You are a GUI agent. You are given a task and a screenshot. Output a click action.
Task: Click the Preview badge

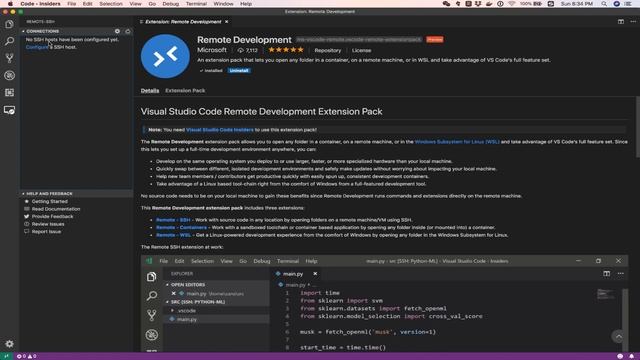pyautogui.click(x=435, y=40)
